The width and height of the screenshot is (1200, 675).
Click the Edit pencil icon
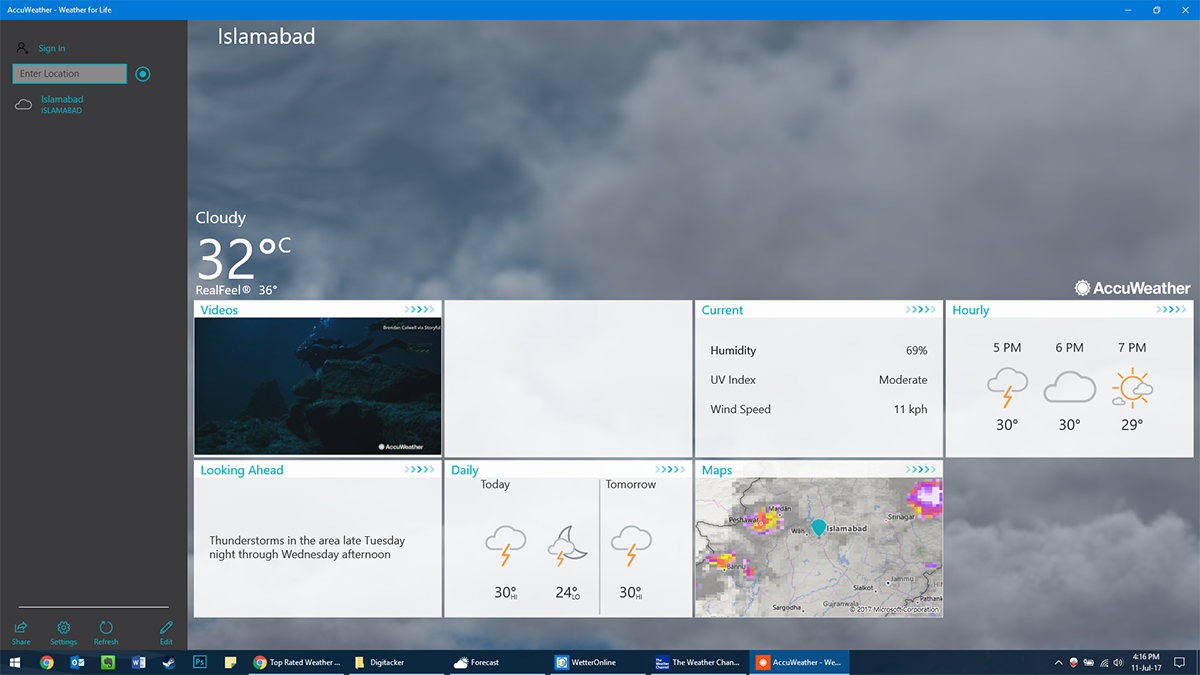click(166, 627)
